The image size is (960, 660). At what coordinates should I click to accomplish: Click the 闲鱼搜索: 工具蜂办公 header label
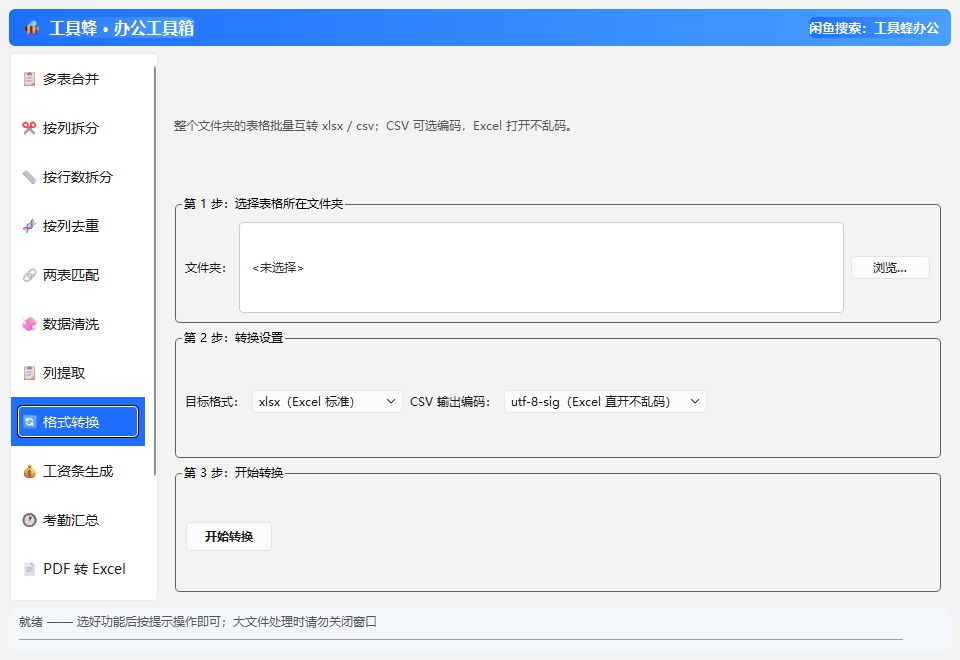coord(874,28)
